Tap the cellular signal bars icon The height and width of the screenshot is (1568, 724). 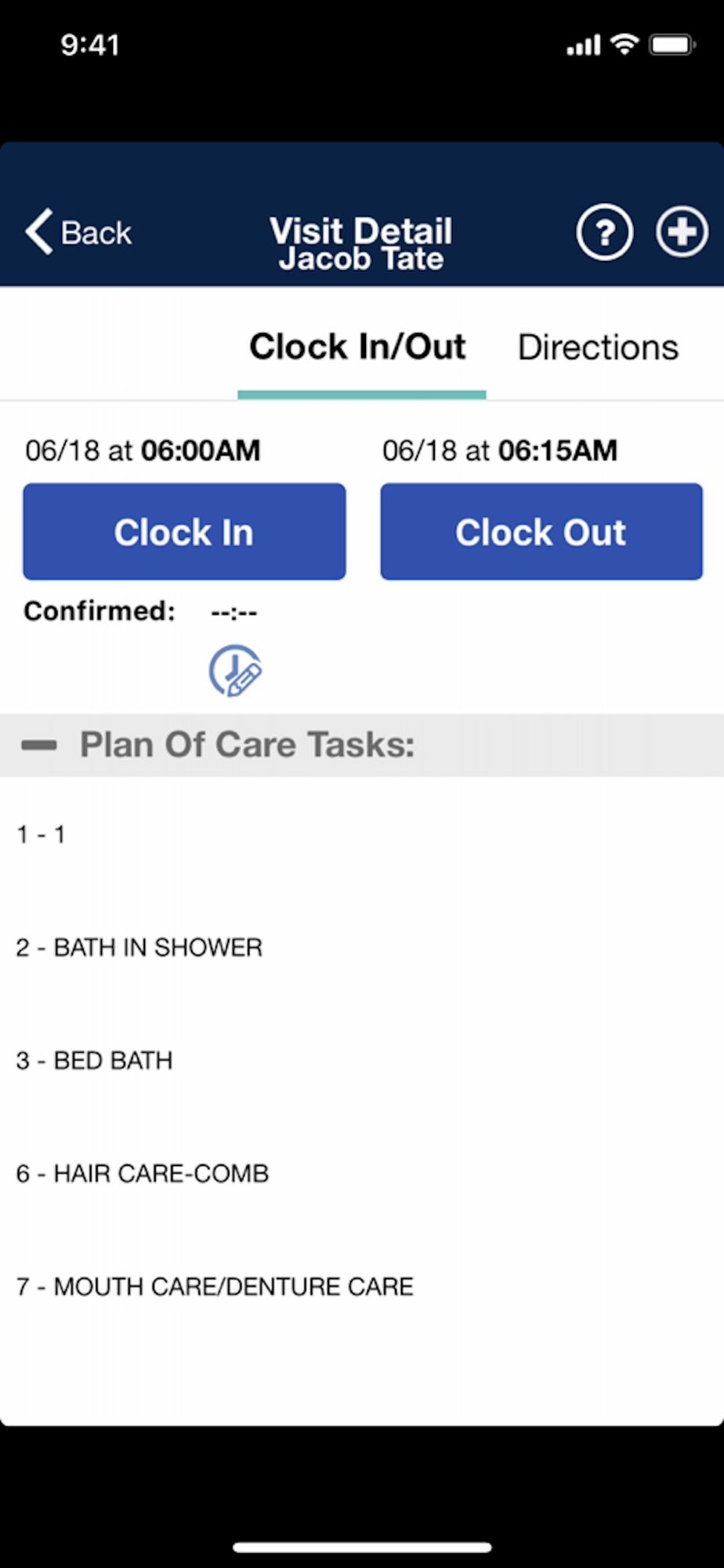point(584,45)
